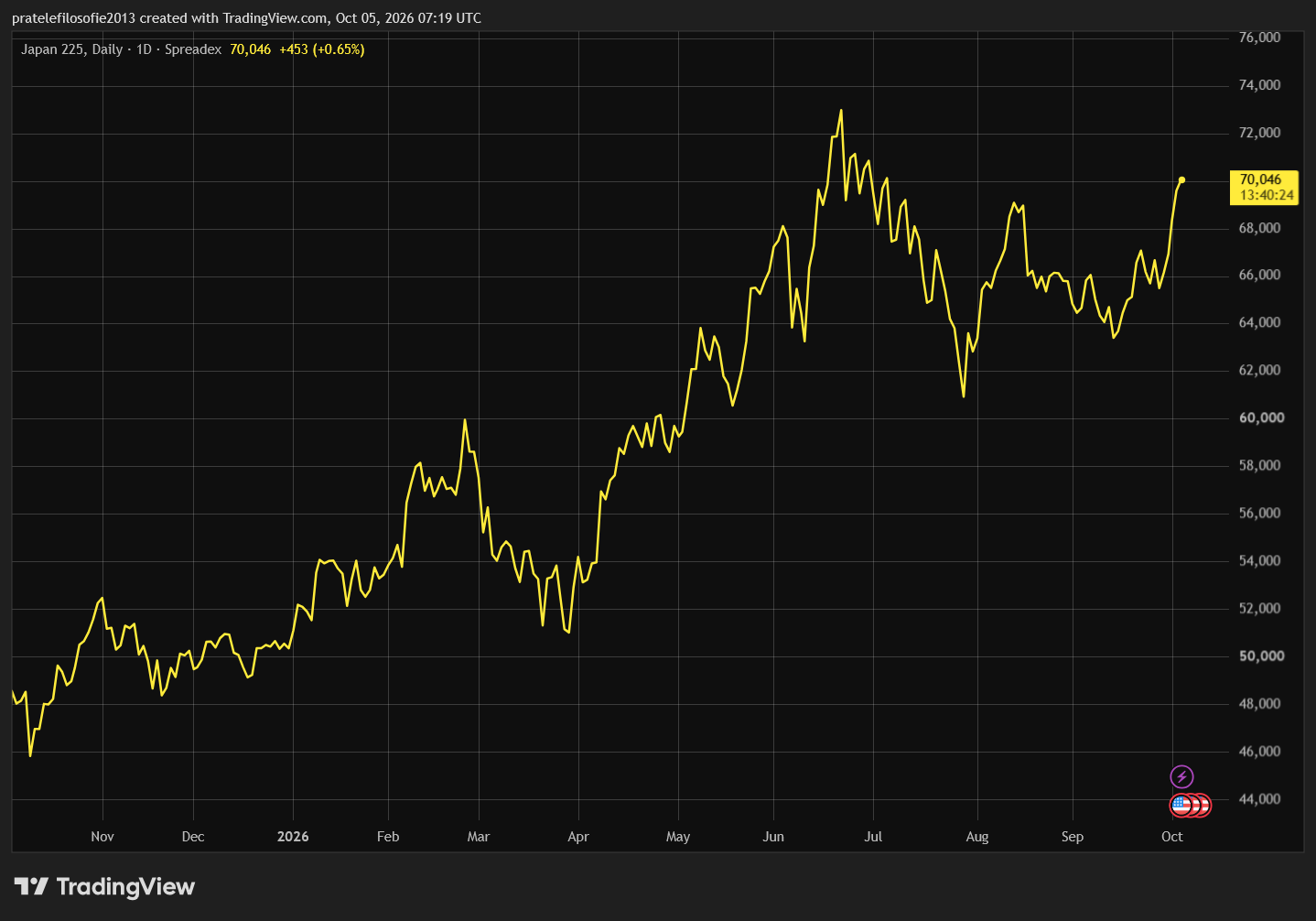Click the "Mar" label on the time axis
Viewport: 1316px width, 921px height.
click(x=479, y=837)
